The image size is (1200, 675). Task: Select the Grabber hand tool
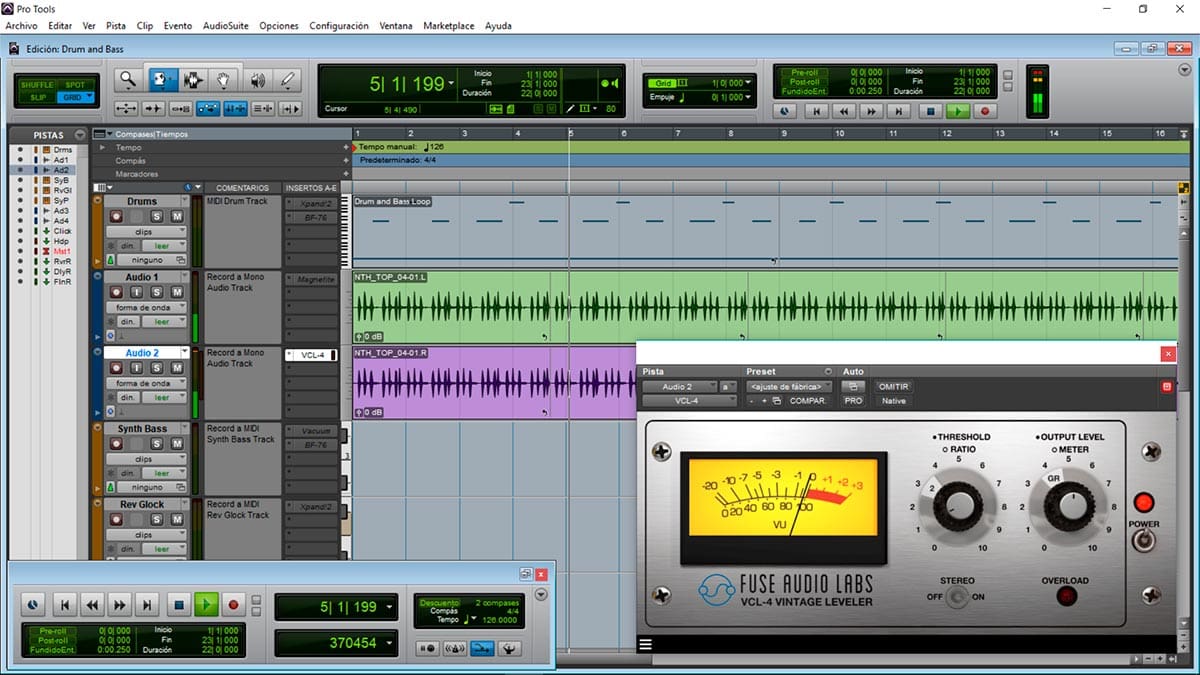225,80
